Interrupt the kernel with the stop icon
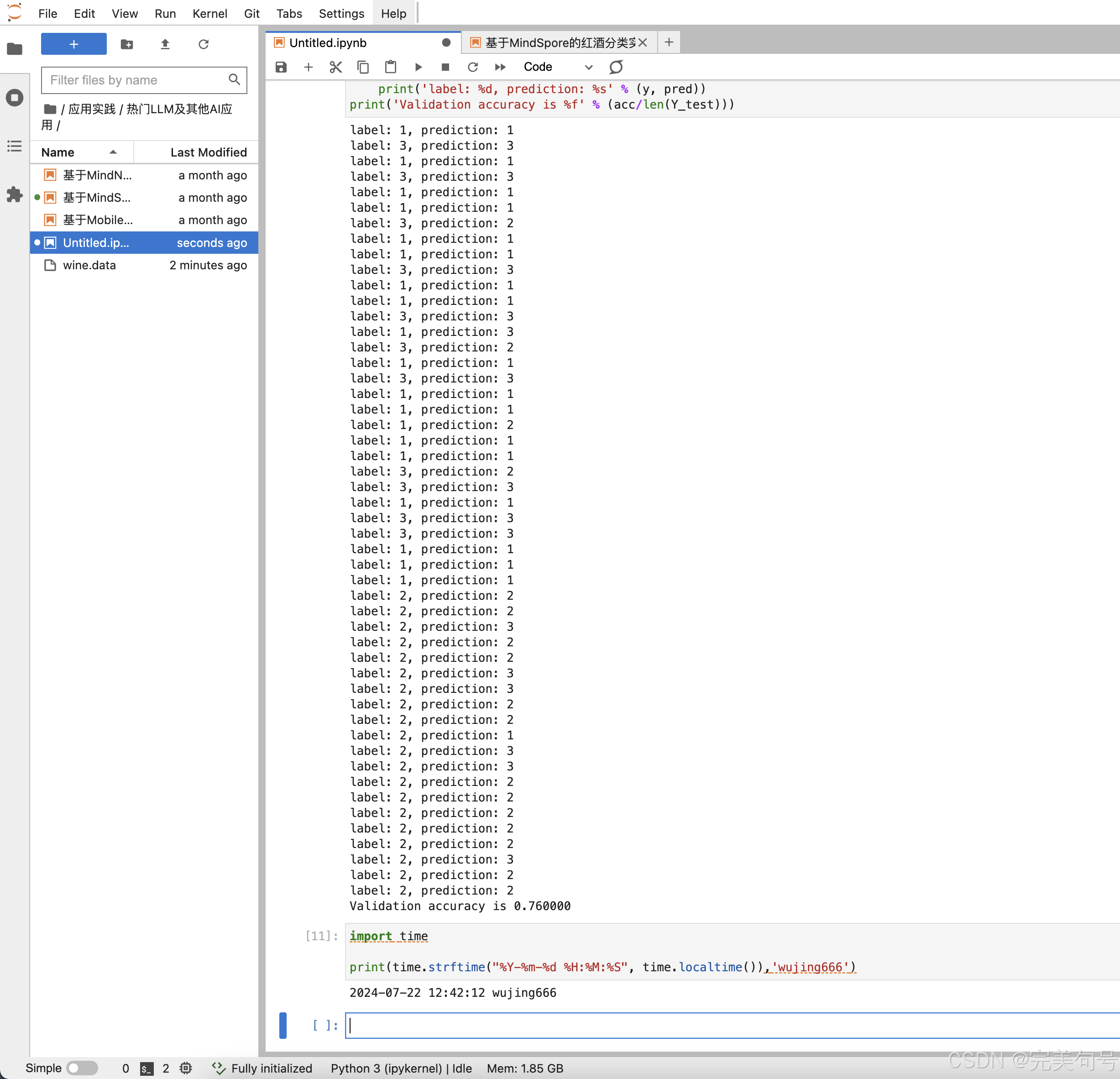Viewport: 1120px width, 1079px height. [445, 67]
